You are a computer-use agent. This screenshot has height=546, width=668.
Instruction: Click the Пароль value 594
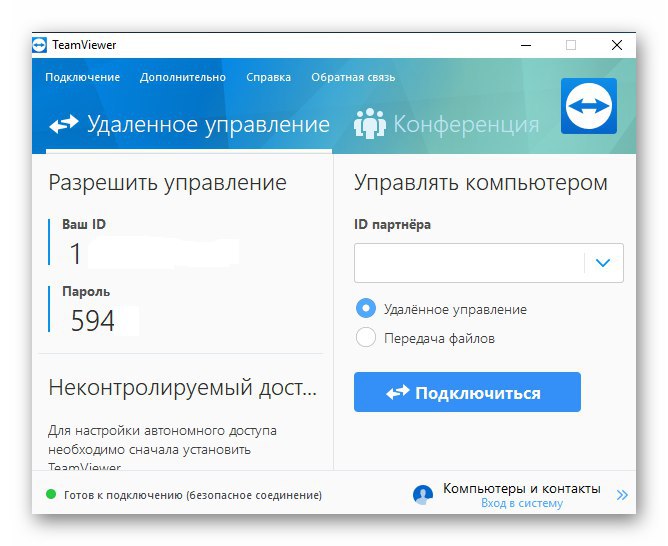coord(93,320)
